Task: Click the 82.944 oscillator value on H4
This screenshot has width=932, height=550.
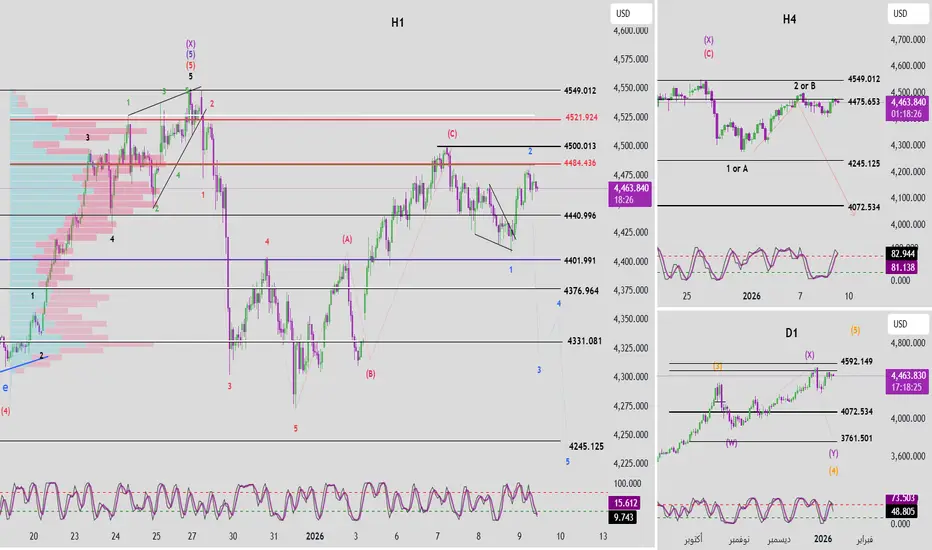Action: (902, 254)
